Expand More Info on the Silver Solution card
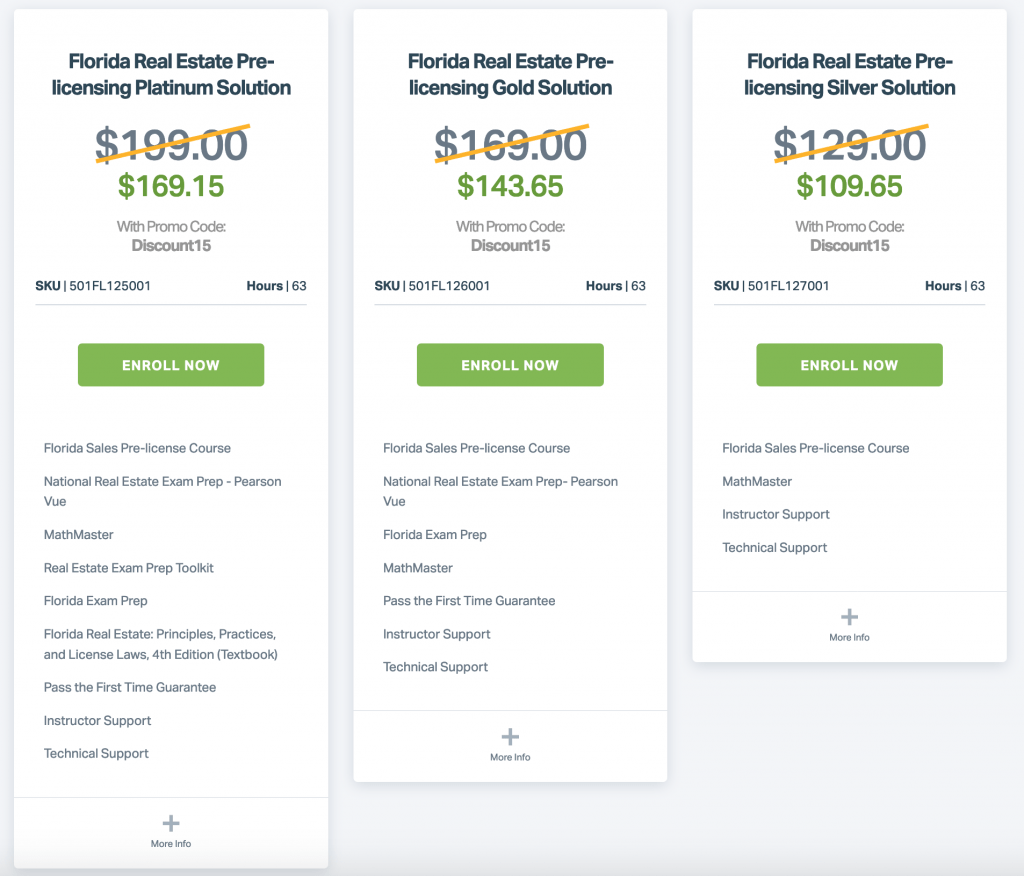This screenshot has width=1024, height=876. pos(849,636)
